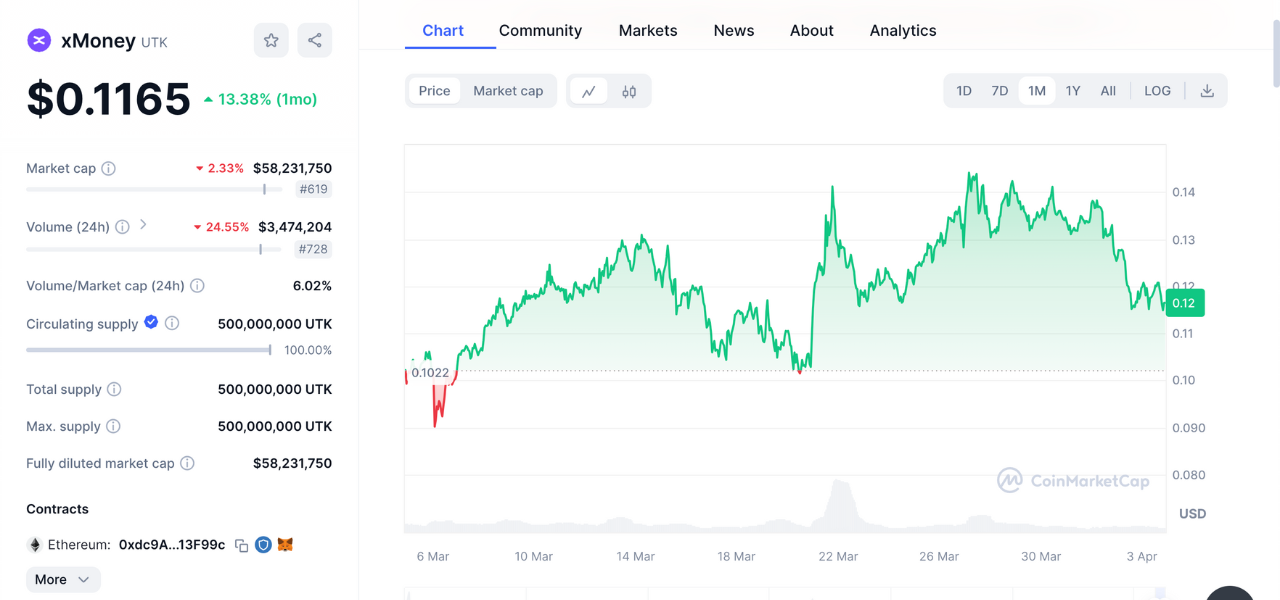Open the Community tab
The image size is (1280, 600).
(x=540, y=31)
